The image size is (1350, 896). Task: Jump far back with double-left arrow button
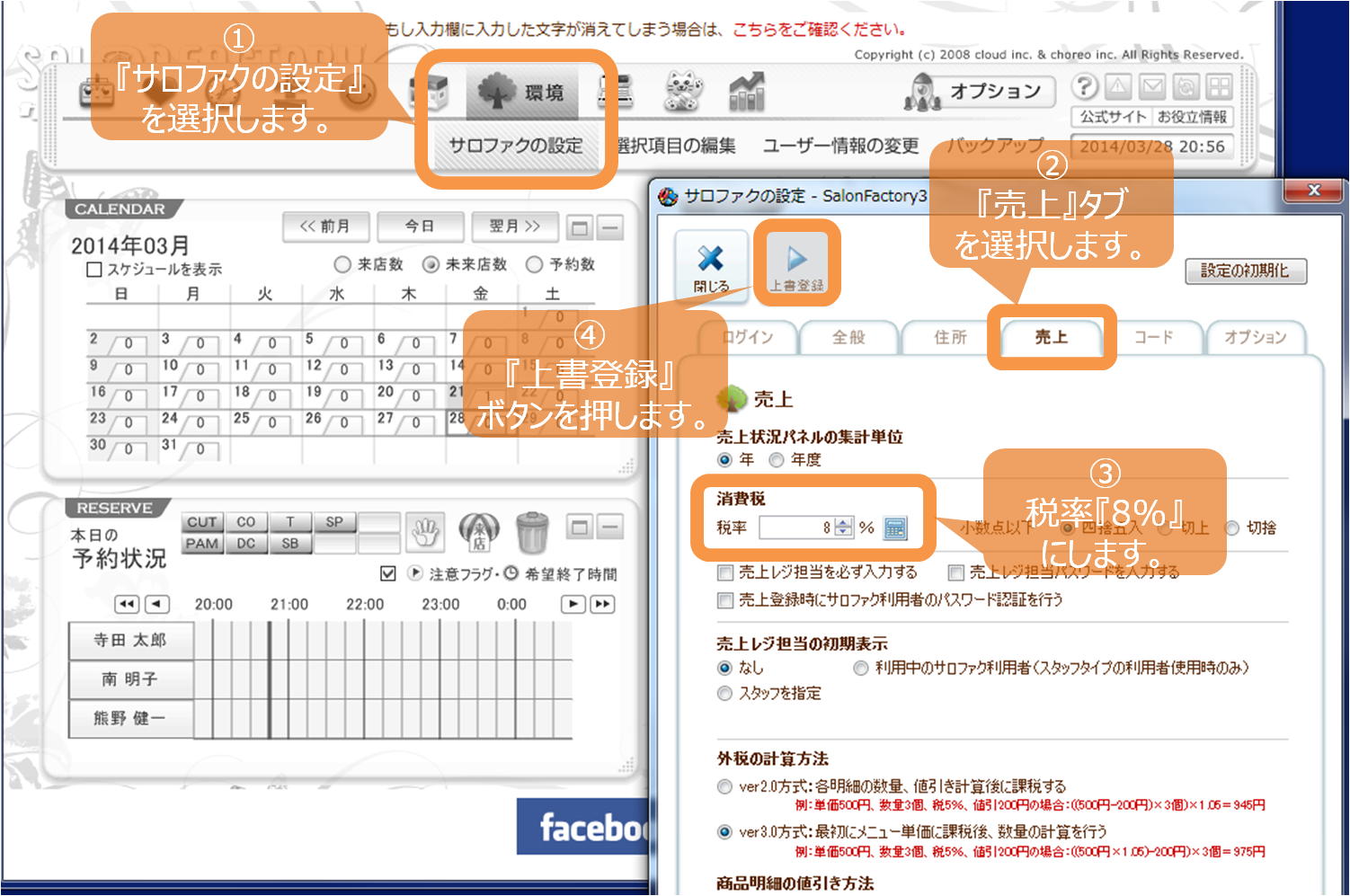pos(128,604)
